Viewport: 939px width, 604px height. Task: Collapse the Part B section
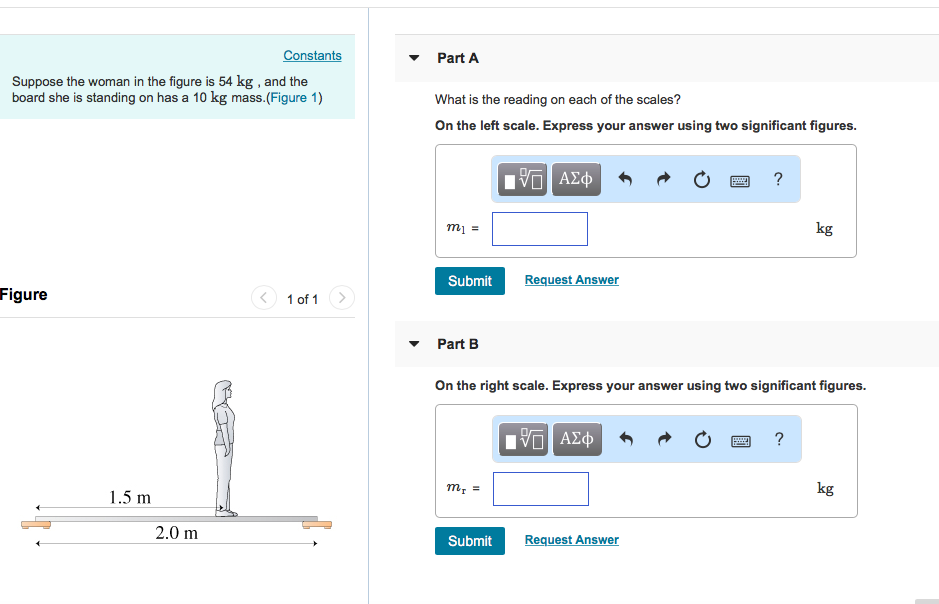click(x=414, y=344)
